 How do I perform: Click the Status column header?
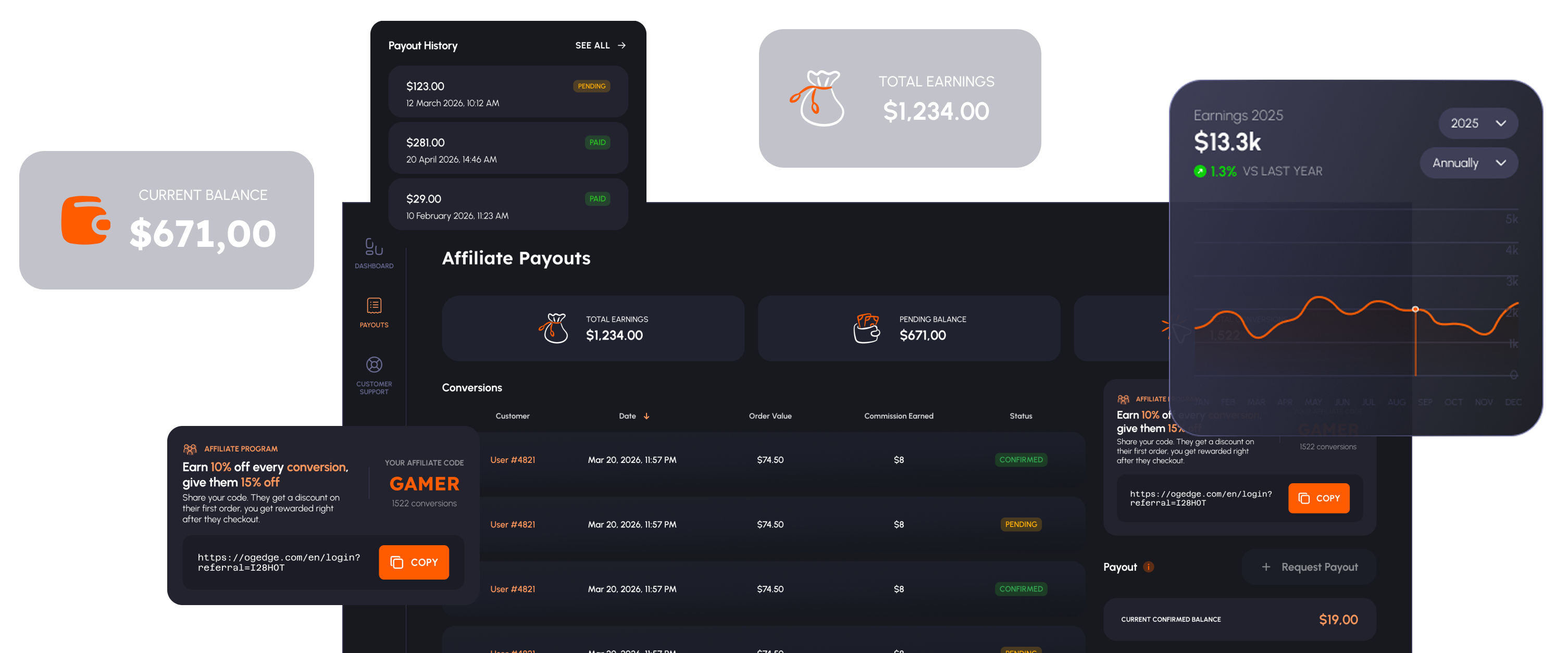click(x=1021, y=416)
